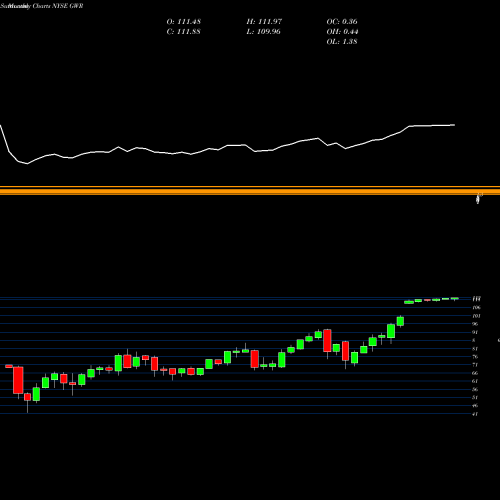Click the orange horizontal indicator band
This screenshot has width=500, height=500.
point(250,191)
